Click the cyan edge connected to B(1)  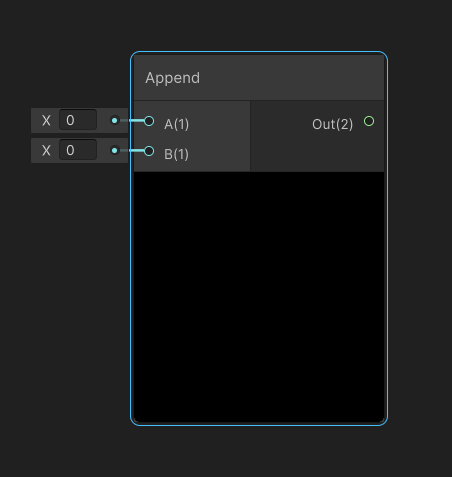pos(132,151)
